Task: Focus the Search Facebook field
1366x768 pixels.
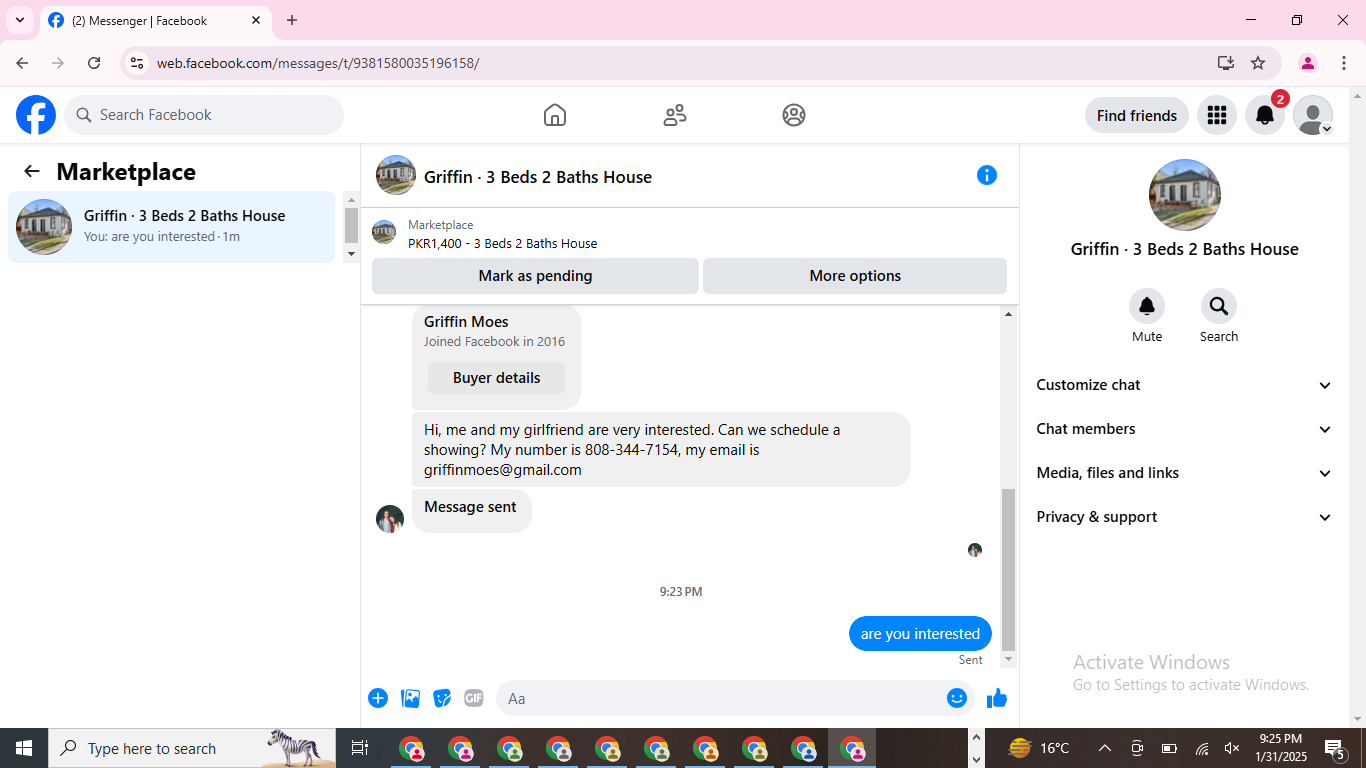Action: point(204,115)
